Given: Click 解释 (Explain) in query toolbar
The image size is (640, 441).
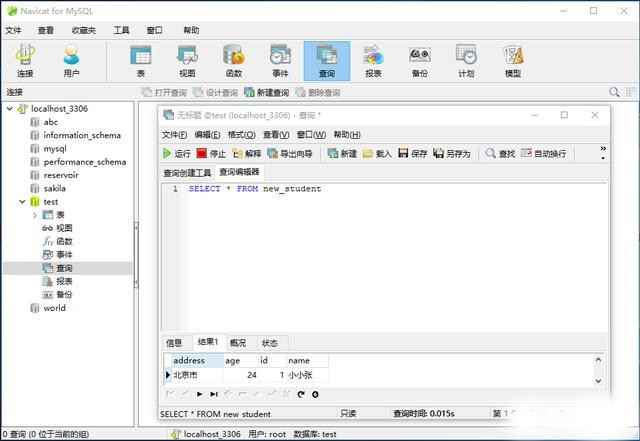Looking at the screenshot, I should click(x=247, y=154).
